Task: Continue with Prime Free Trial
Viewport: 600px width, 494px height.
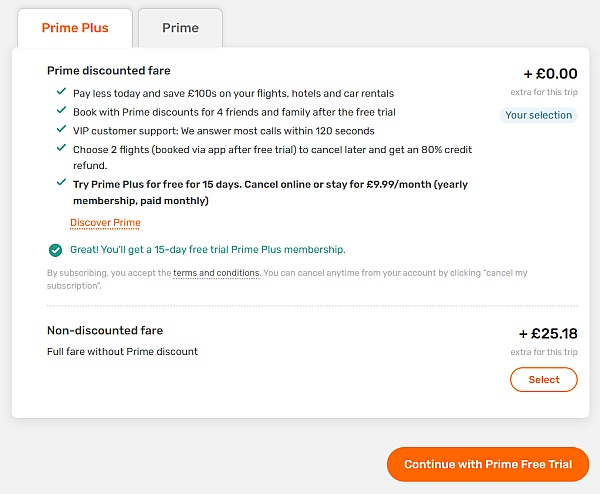Action: click(488, 464)
